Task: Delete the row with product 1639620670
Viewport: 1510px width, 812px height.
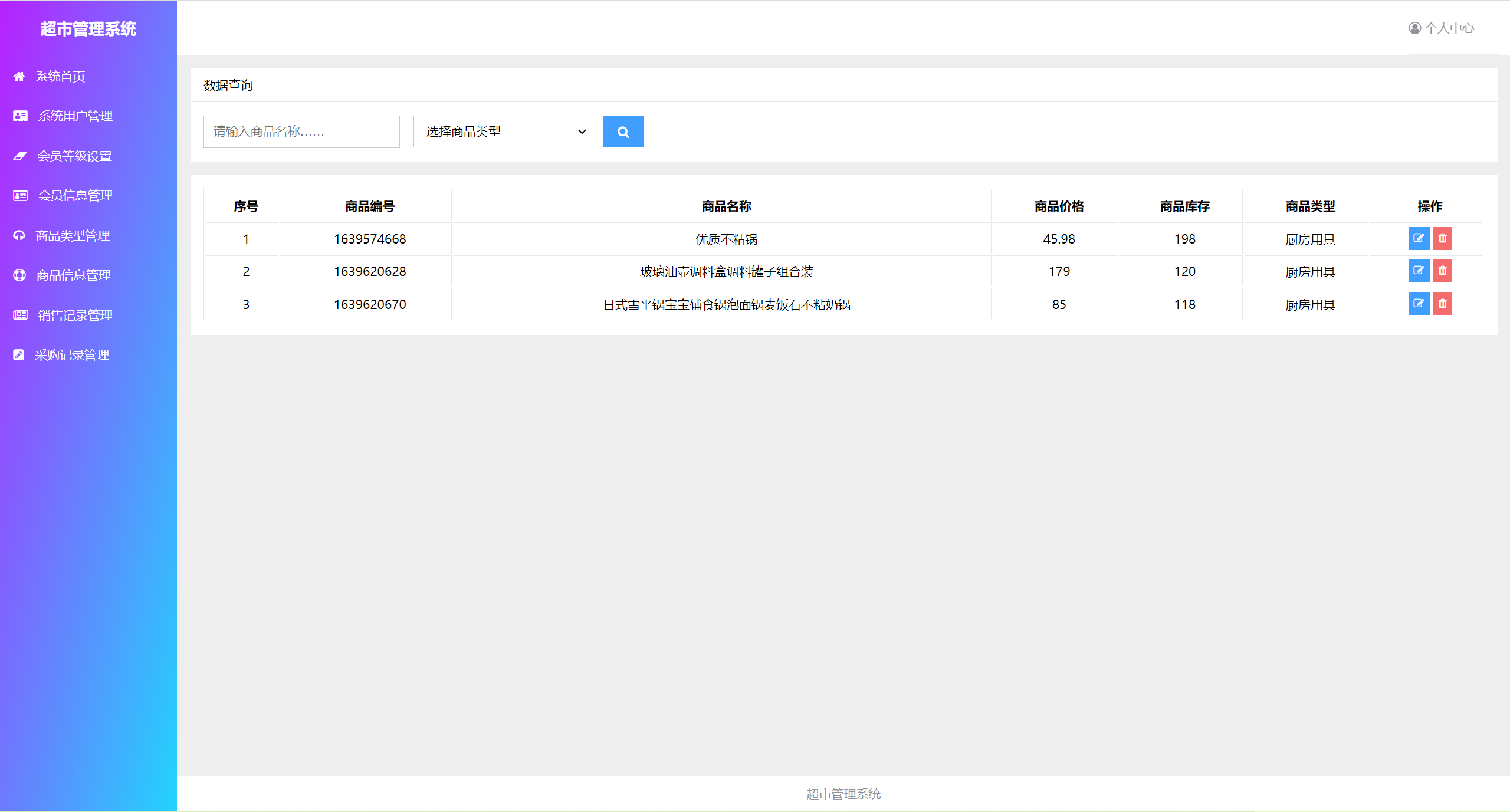Action: pyautogui.click(x=1442, y=304)
